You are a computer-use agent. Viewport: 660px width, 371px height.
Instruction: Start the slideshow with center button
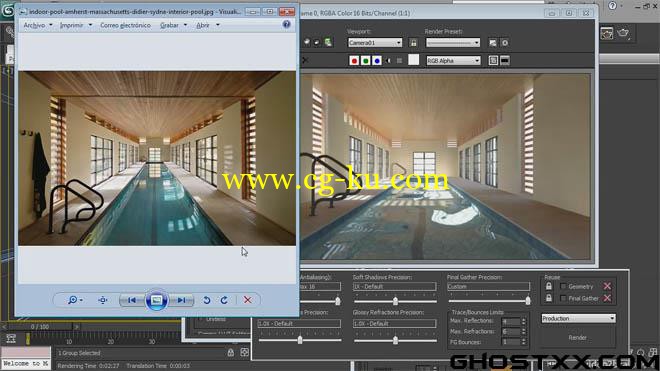point(157,300)
